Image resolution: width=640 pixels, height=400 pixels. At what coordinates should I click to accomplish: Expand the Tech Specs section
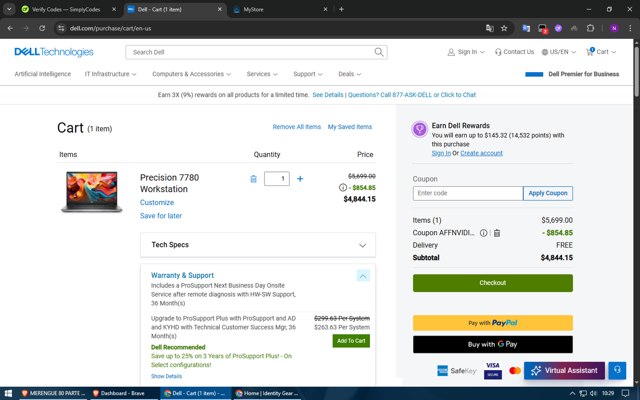click(258, 245)
